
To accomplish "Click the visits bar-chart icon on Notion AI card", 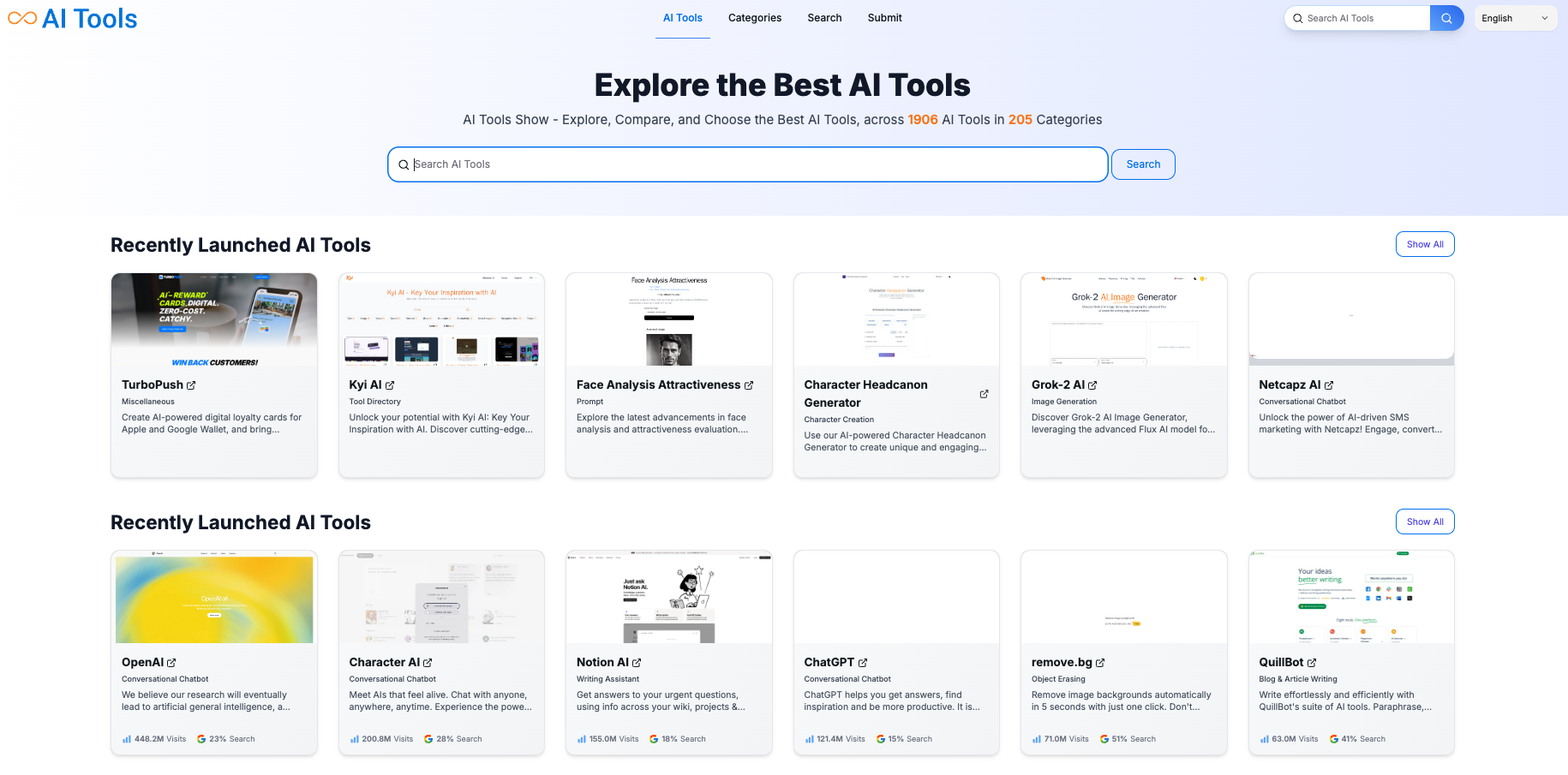I will [x=582, y=739].
